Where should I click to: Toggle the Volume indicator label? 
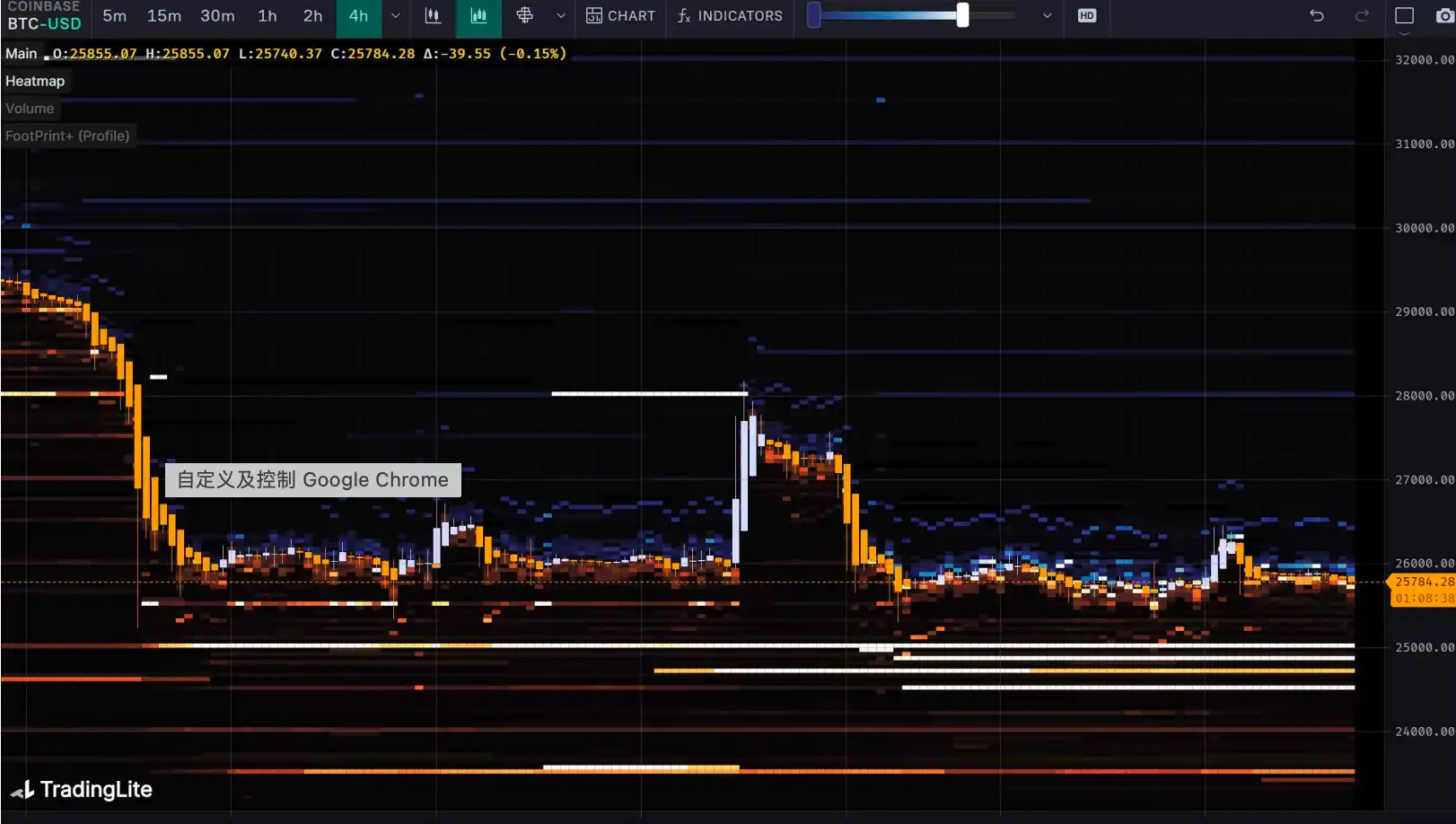point(30,109)
